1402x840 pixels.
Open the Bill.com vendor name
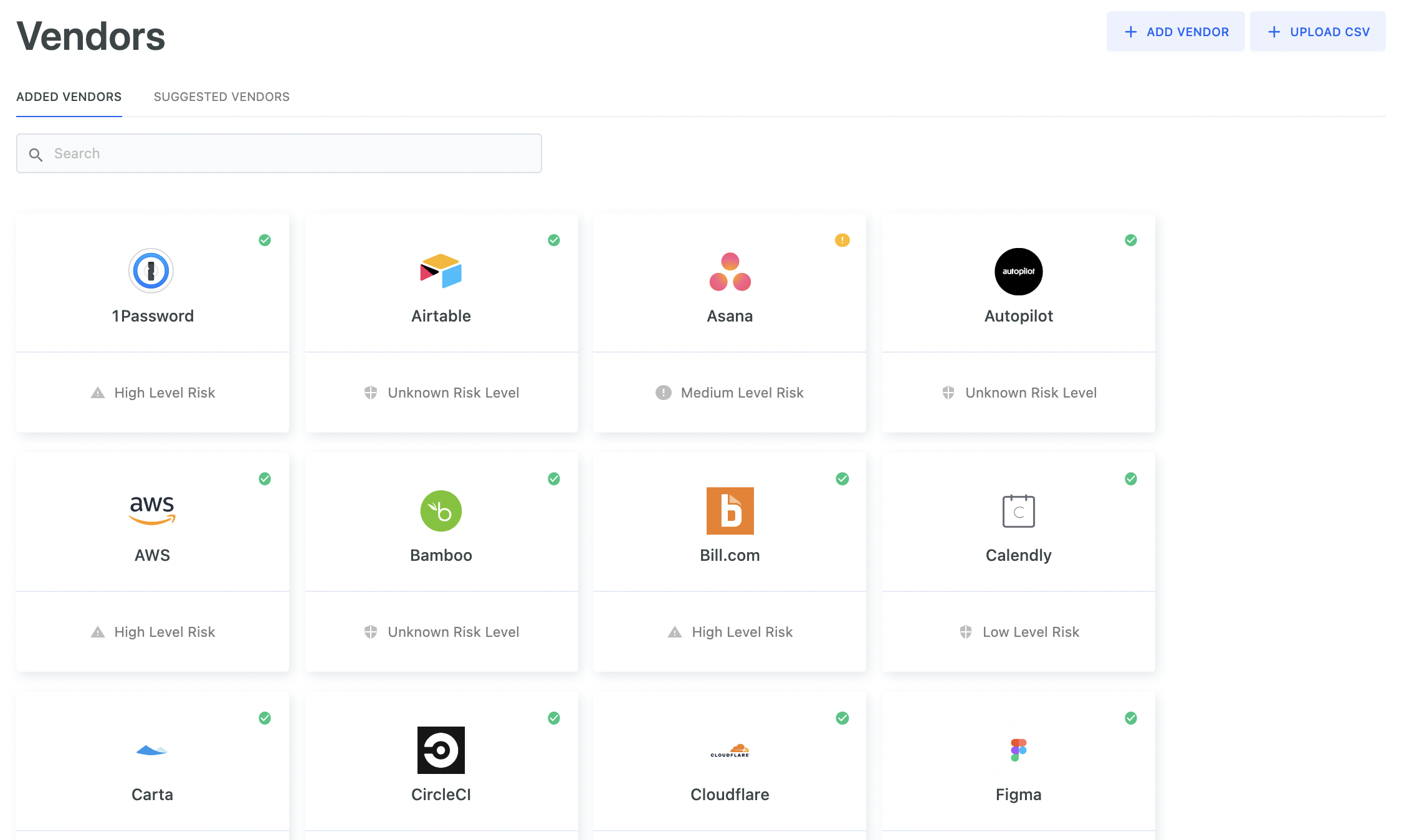tap(730, 555)
